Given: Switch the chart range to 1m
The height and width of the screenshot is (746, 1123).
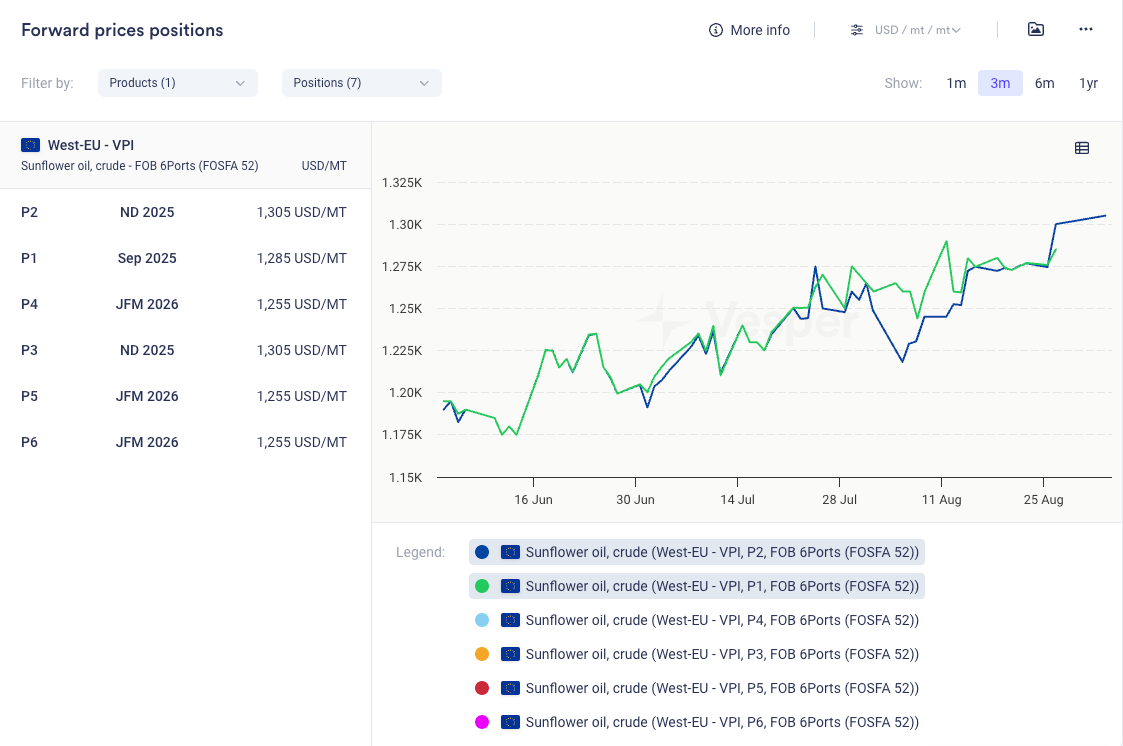Looking at the screenshot, I should pyautogui.click(x=956, y=83).
